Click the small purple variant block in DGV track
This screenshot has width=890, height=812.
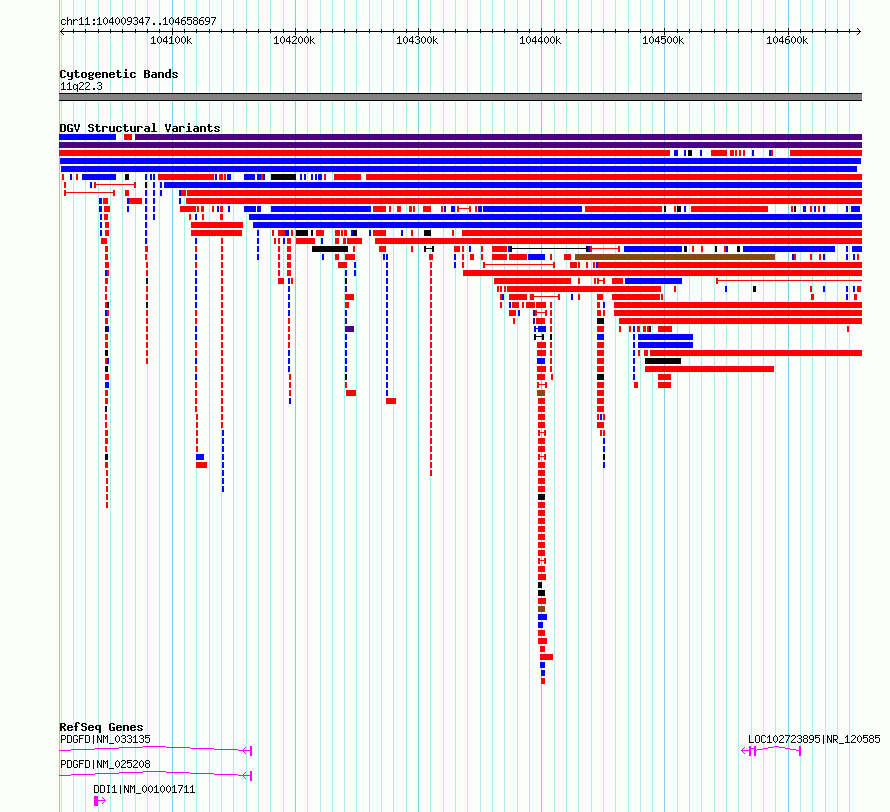pyautogui.click(x=350, y=329)
